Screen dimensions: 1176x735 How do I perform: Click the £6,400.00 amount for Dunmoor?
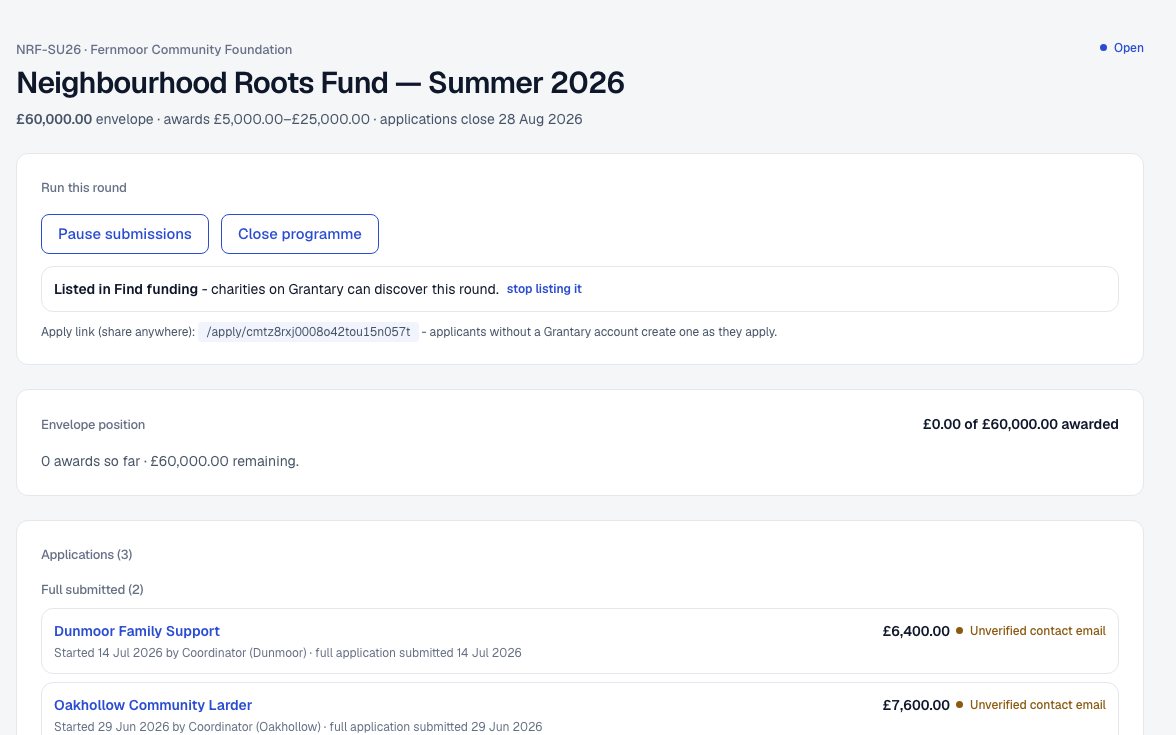pos(916,631)
